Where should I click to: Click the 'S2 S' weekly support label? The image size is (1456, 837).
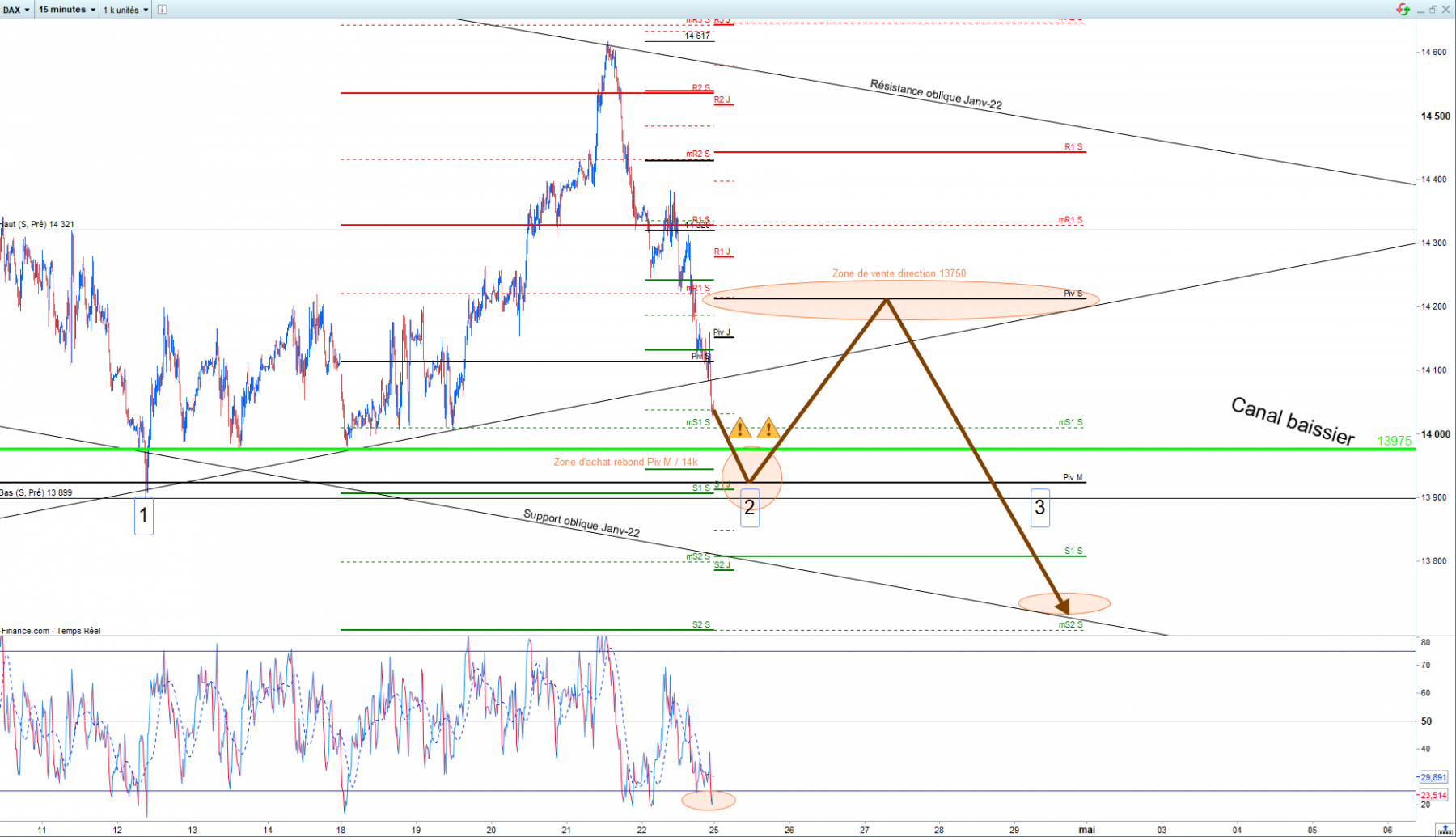700,624
